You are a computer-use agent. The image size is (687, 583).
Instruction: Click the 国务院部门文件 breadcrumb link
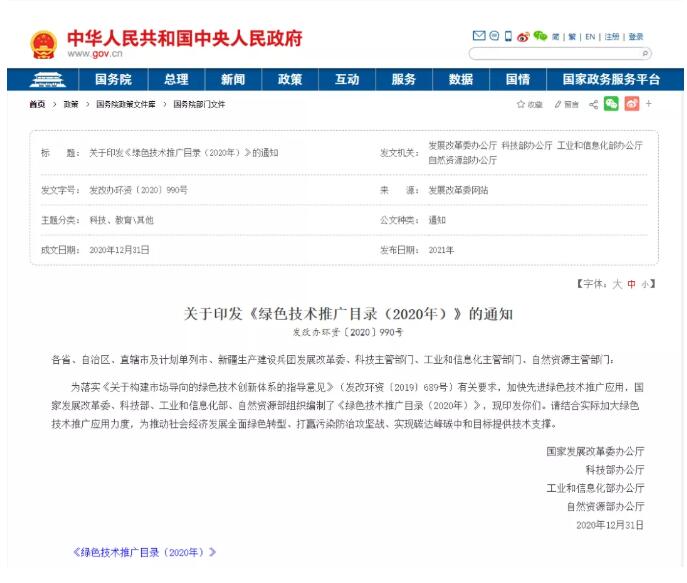[199, 104]
